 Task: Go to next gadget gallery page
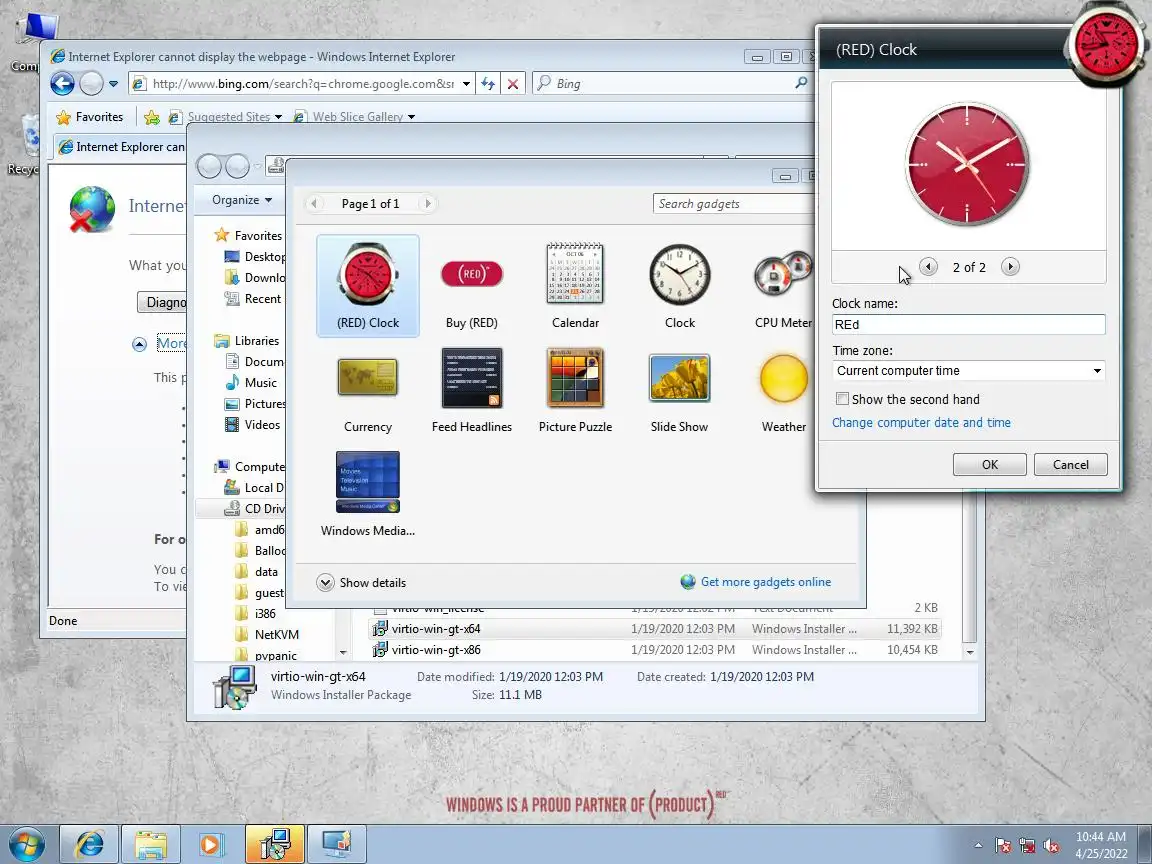pos(428,204)
